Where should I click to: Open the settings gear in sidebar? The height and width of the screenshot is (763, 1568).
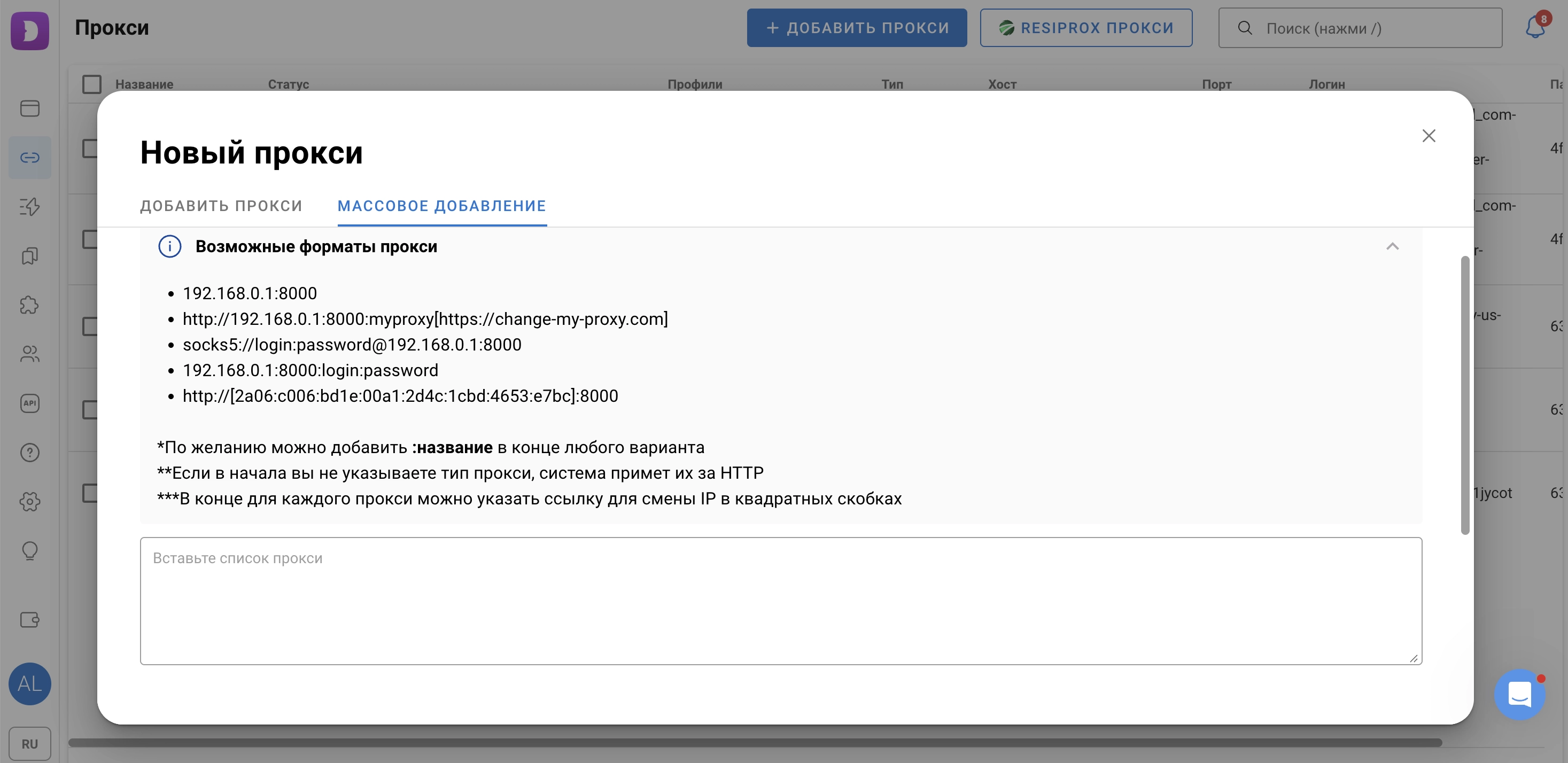30,502
